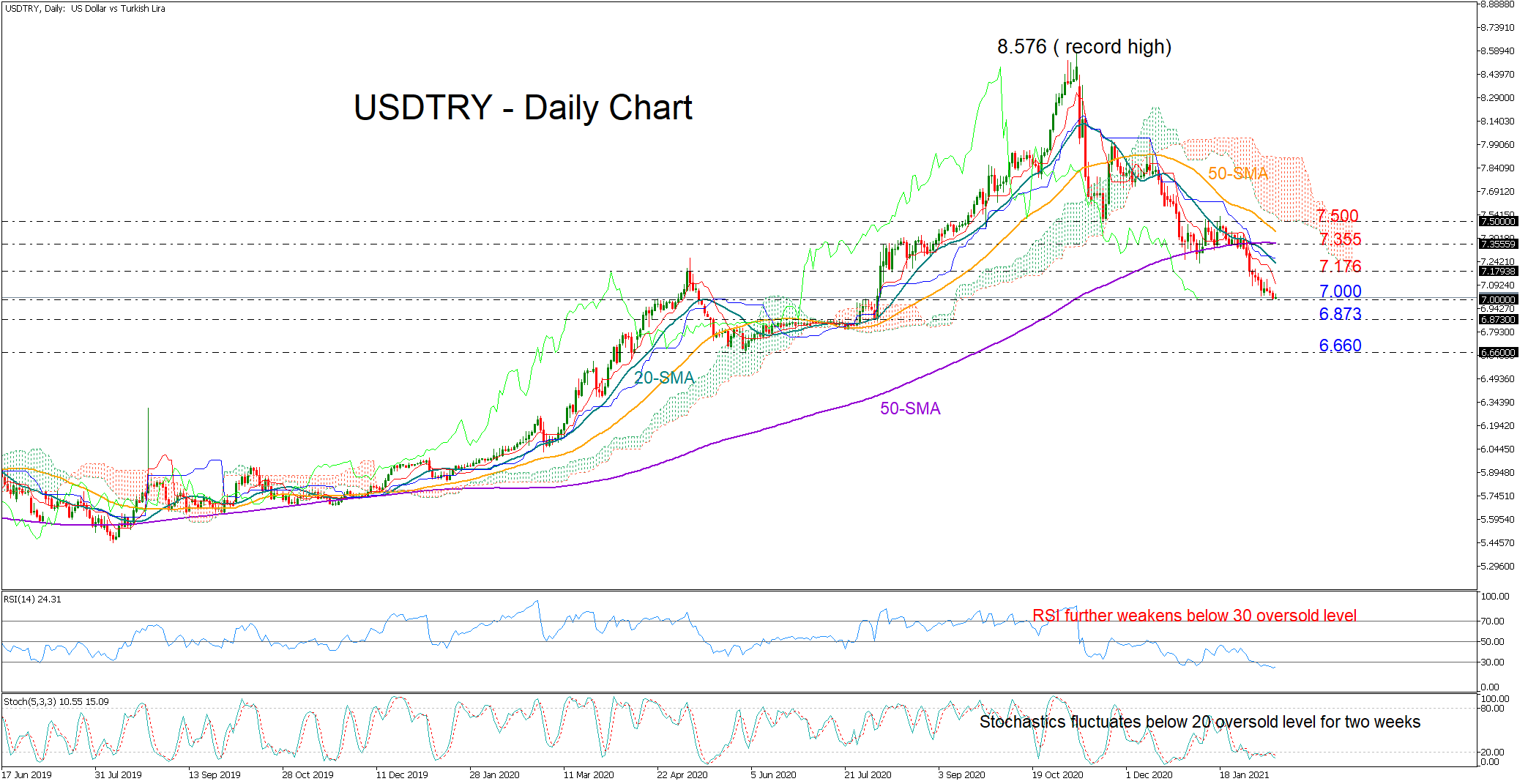Click the 11 Mar 2020 date label

(589, 774)
